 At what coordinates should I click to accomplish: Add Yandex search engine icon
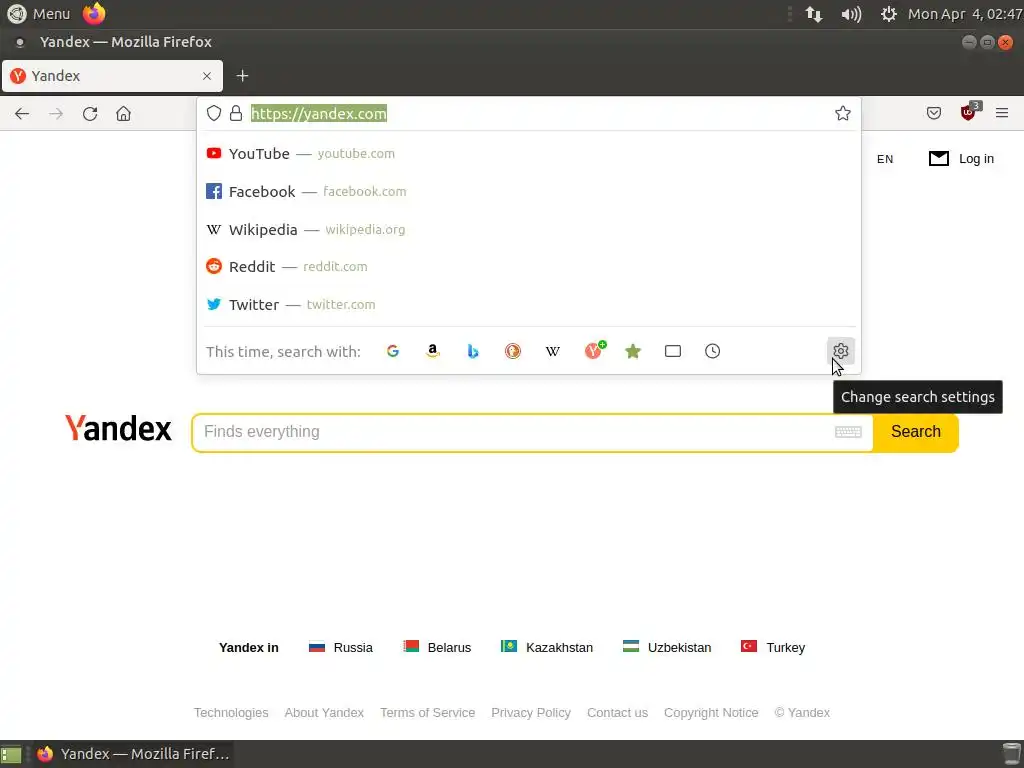(594, 350)
